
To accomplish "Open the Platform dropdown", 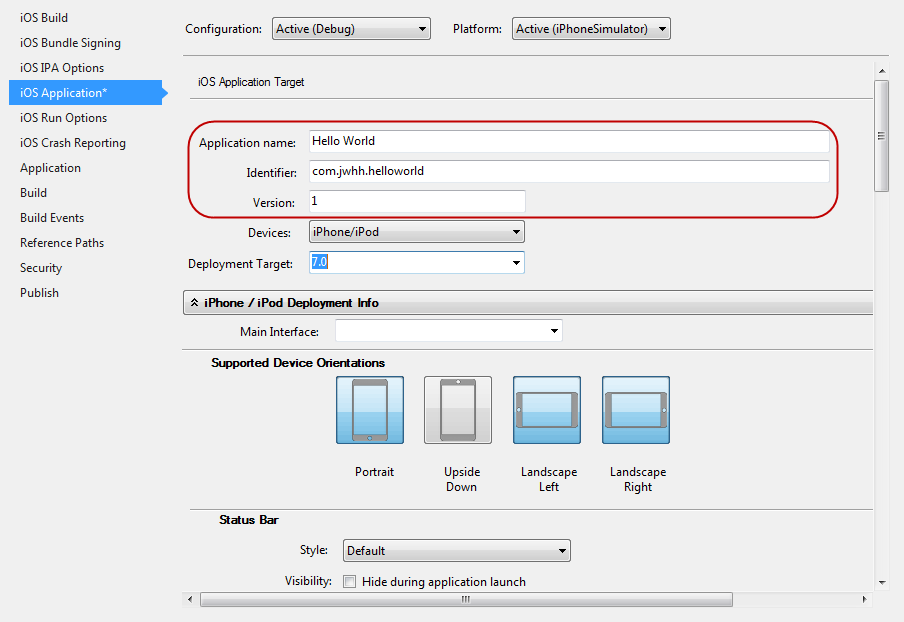I will [590, 29].
